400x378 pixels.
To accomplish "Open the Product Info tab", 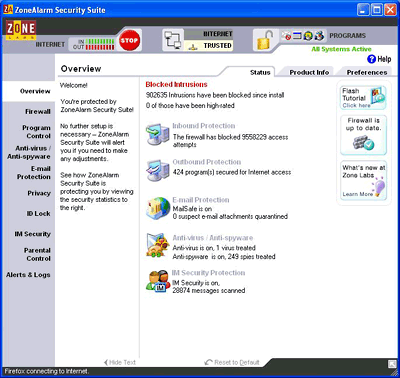I will [309, 72].
